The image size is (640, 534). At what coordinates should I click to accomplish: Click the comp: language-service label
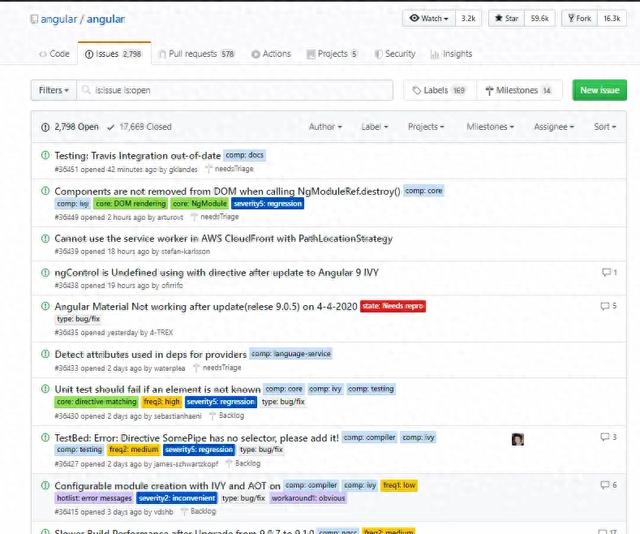pos(291,354)
